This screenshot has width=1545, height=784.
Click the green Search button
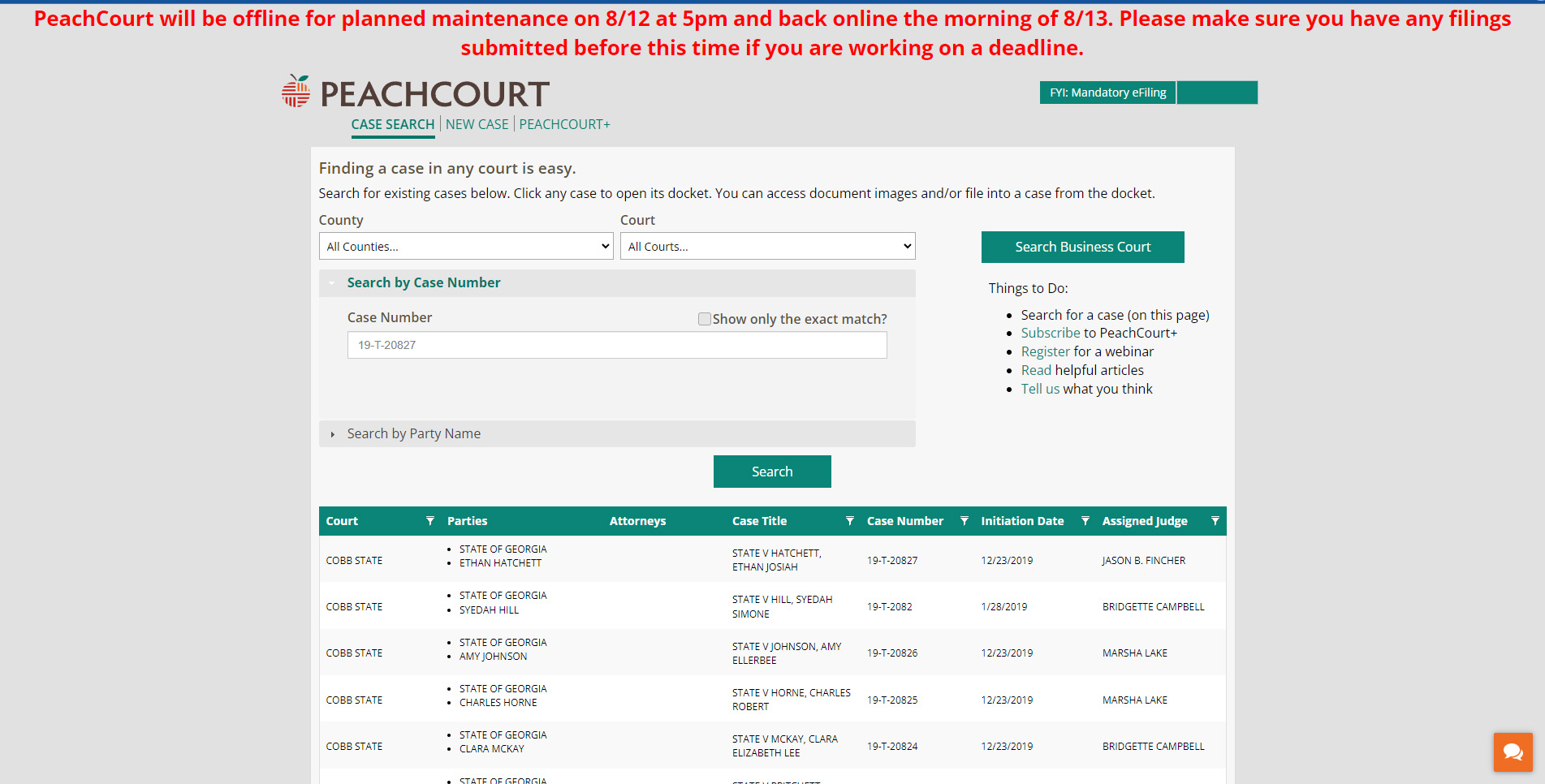772,472
